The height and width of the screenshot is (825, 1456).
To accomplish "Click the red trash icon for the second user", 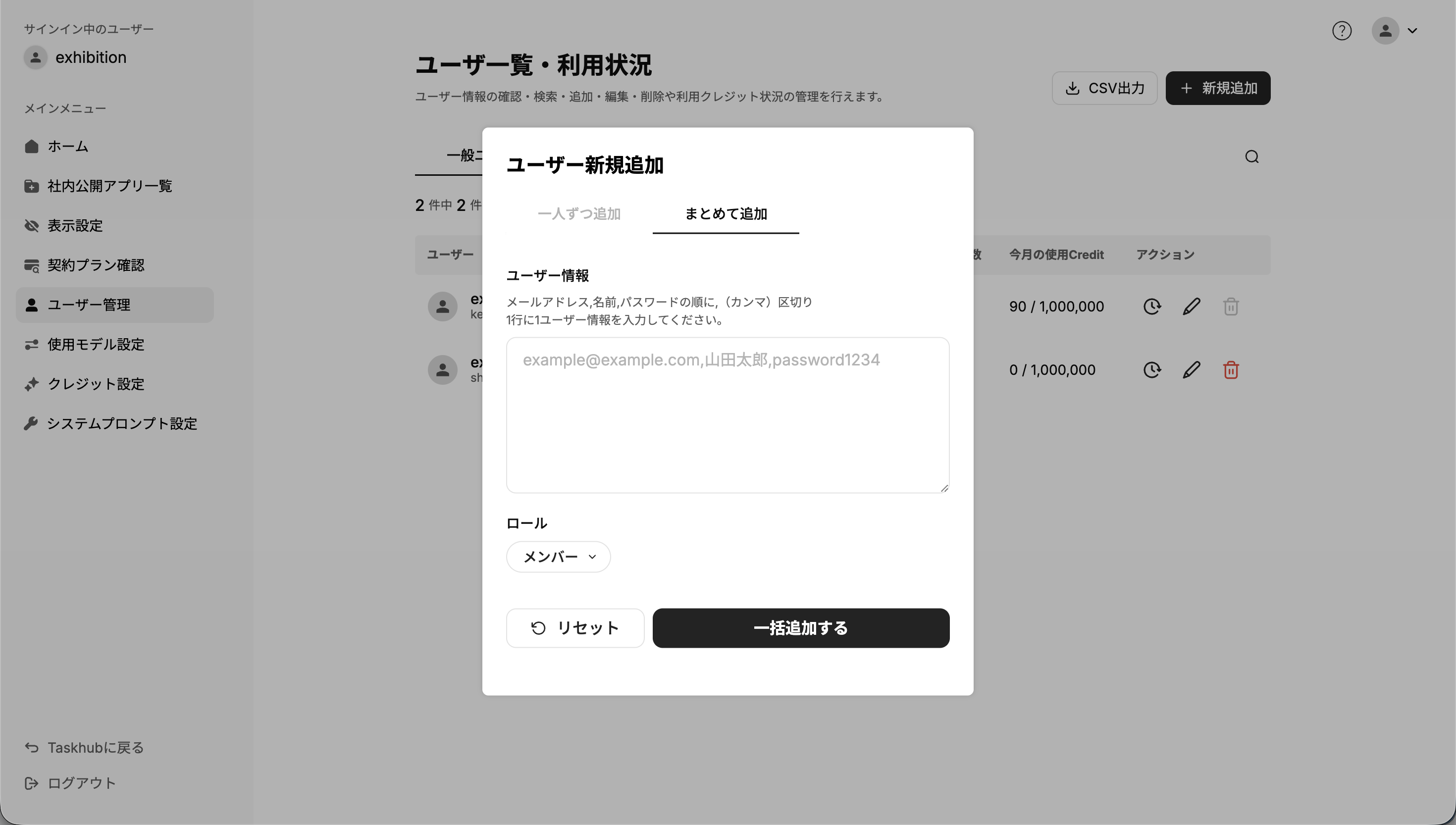I will [1231, 370].
